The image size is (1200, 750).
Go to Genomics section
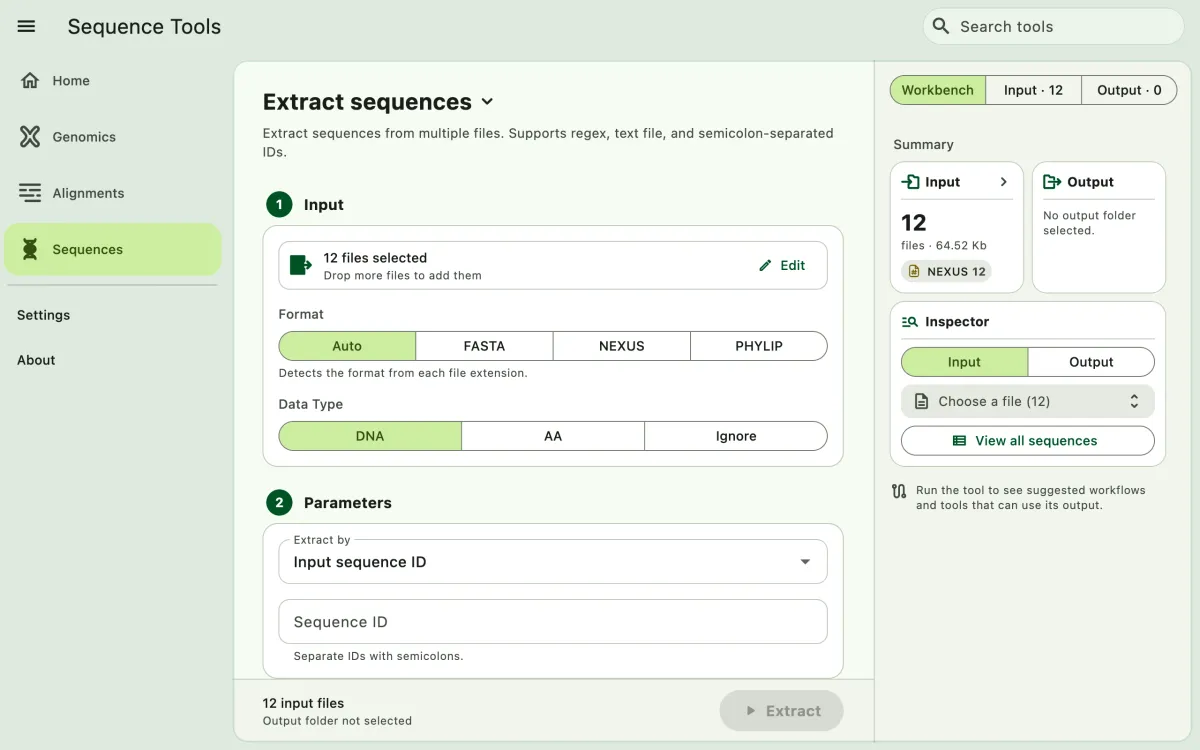(x=112, y=137)
